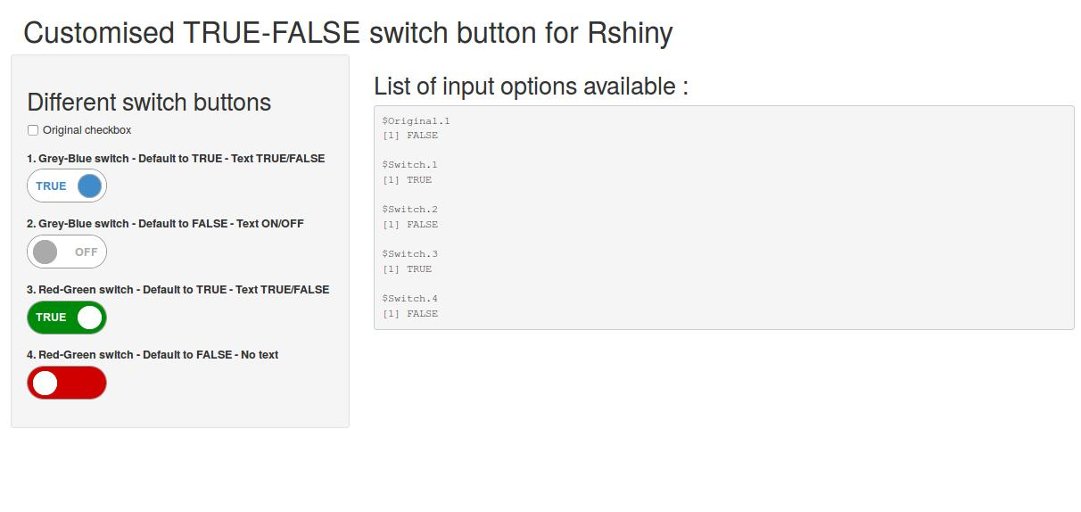Click the page title about Rshiny switch button

[348, 33]
